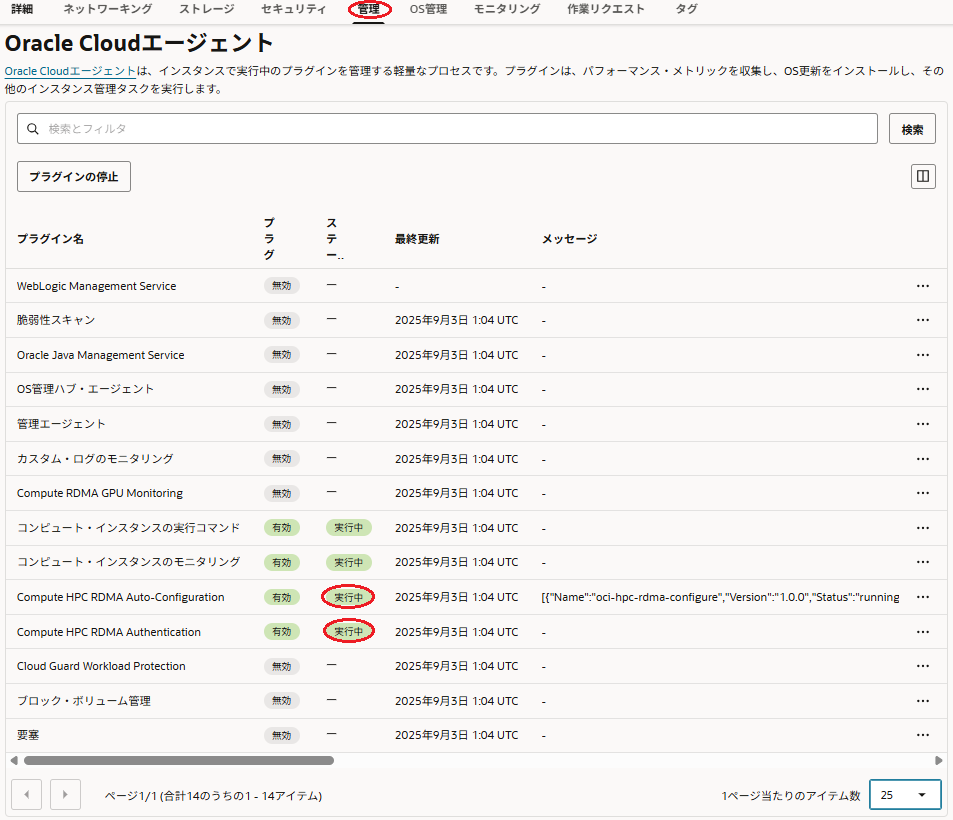Open actions menu for 要塞 row
The height and width of the screenshot is (820, 953).
coord(922,735)
